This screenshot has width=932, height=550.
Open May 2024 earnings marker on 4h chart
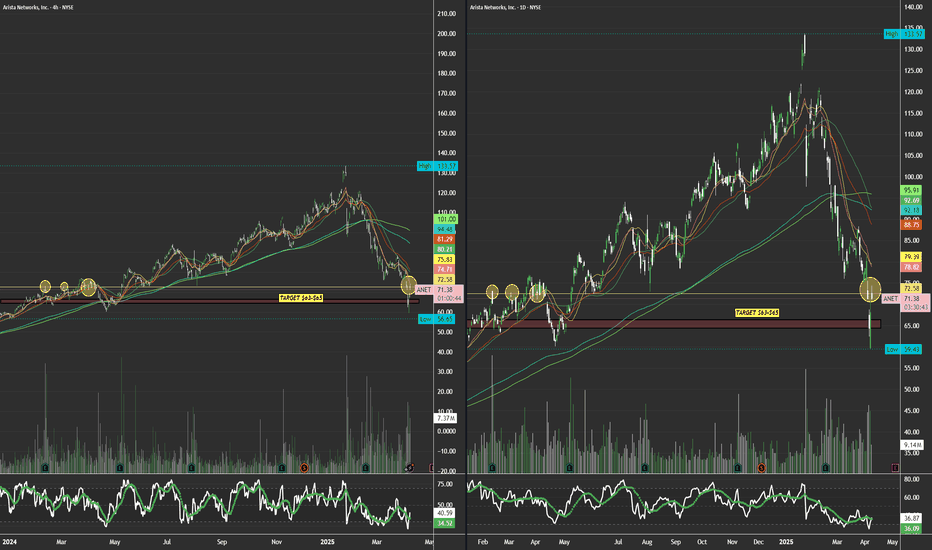(120, 468)
